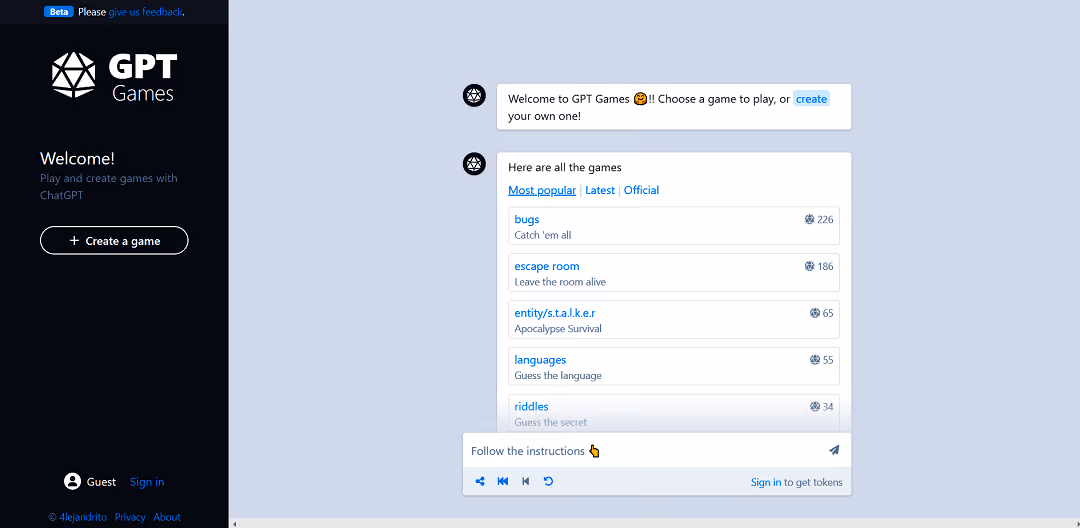Click the 'Guess the language' description text
Image resolution: width=1080 pixels, height=528 pixels.
[x=558, y=376]
